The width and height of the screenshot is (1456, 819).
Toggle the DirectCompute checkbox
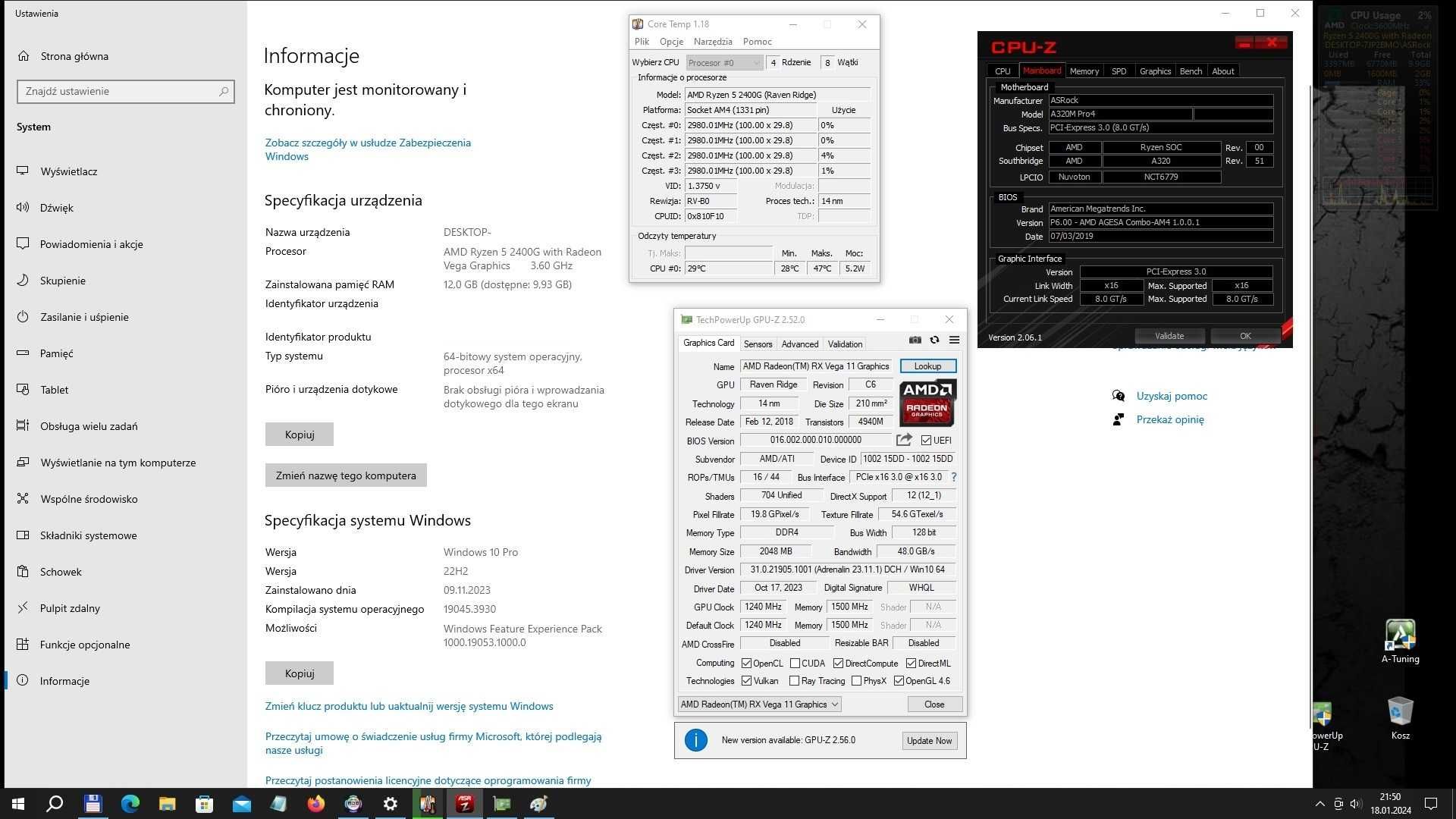838,663
